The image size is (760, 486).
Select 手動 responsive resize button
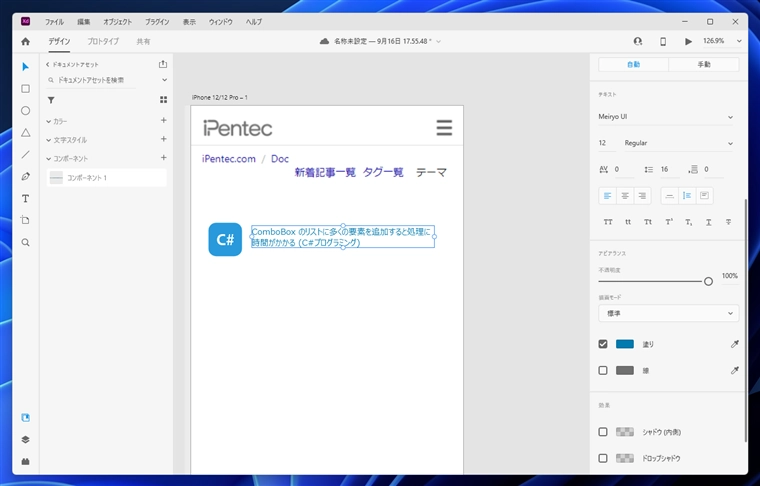pyautogui.click(x=704, y=64)
